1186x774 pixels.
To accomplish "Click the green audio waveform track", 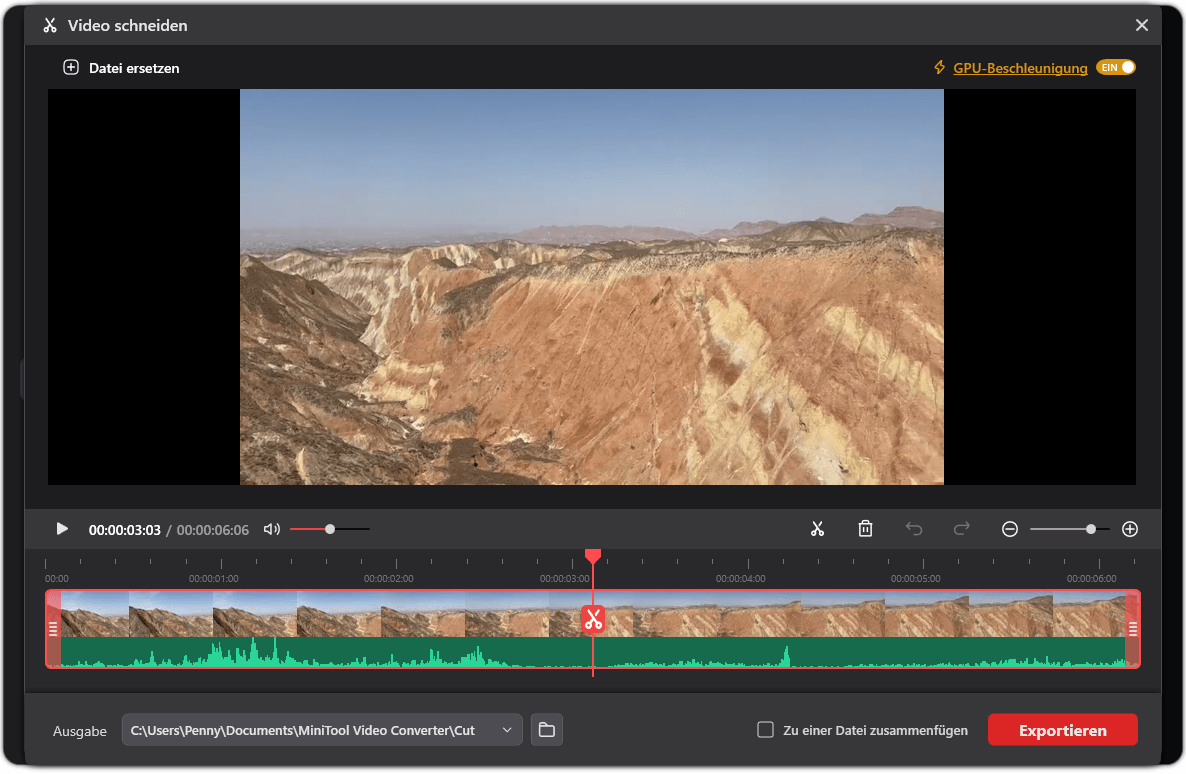I will tap(593, 652).
